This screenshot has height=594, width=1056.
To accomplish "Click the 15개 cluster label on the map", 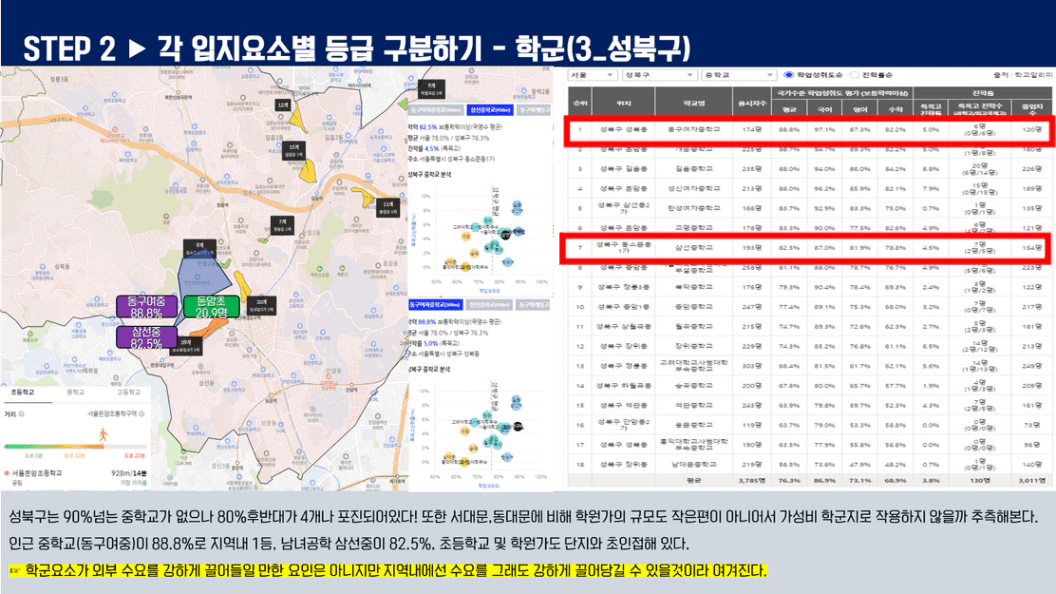I will point(294,151).
